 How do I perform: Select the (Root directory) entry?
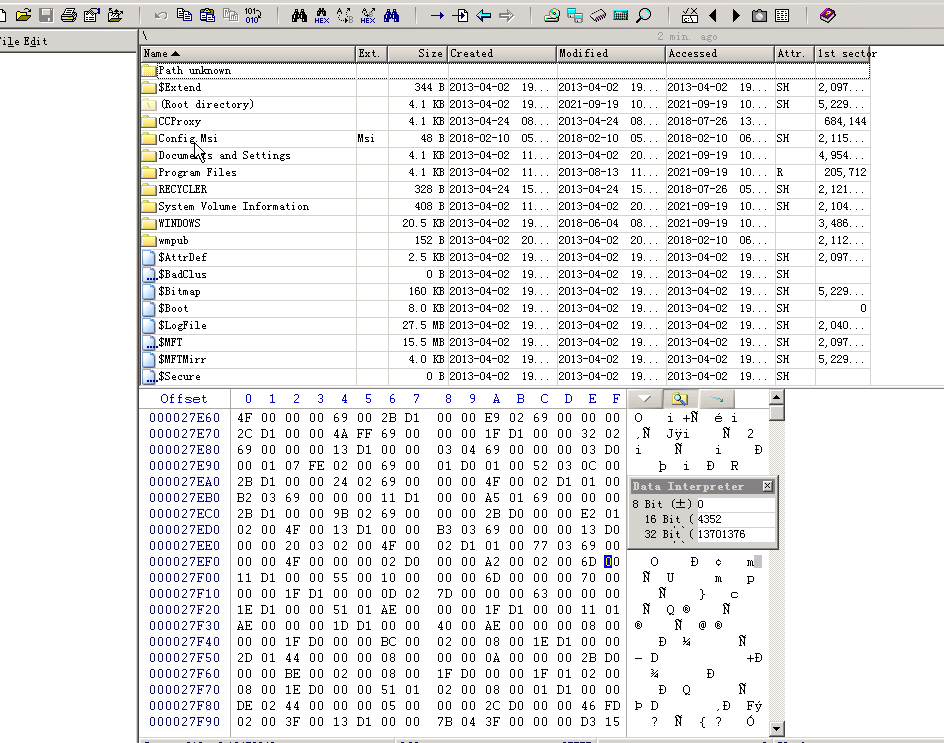(505, 104)
